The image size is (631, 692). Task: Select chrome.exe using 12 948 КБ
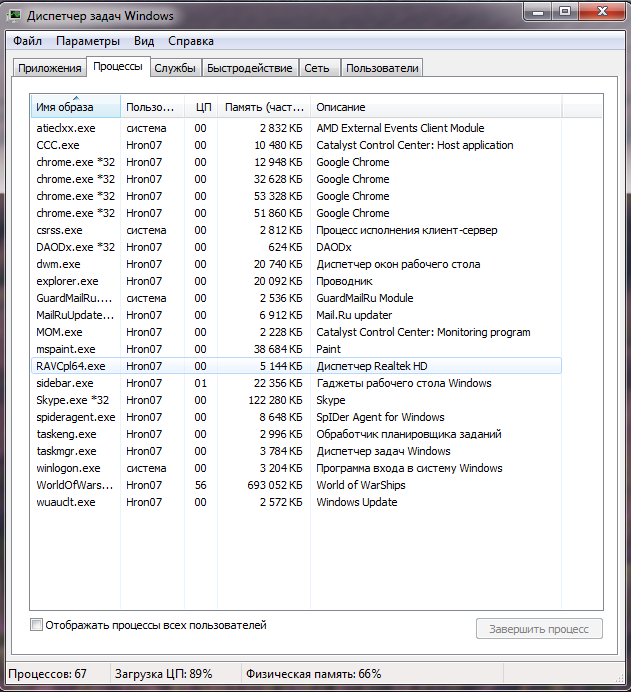[x=296, y=162]
